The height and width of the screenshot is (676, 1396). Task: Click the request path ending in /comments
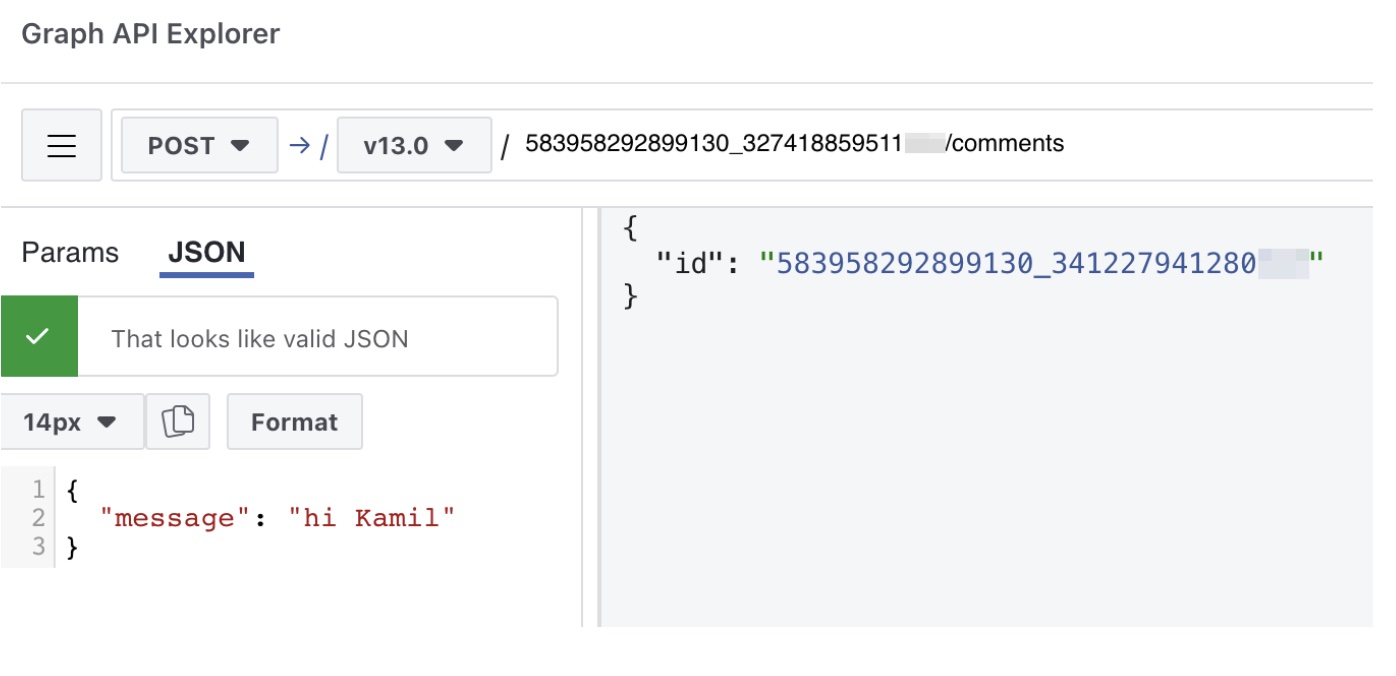[794, 144]
